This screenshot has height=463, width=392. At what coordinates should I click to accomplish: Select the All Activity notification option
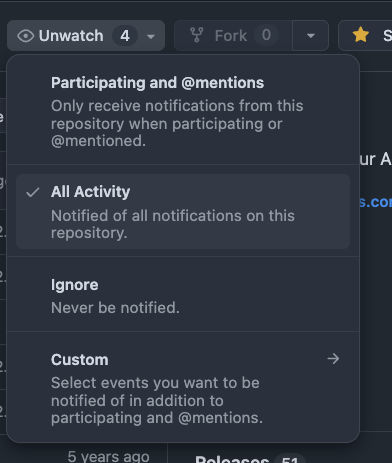pyautogui.click(x=183, y=211)
